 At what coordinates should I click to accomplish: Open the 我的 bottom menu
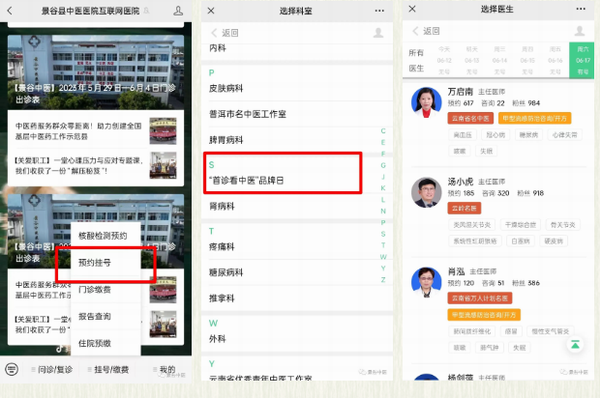(x=165, y=369)
